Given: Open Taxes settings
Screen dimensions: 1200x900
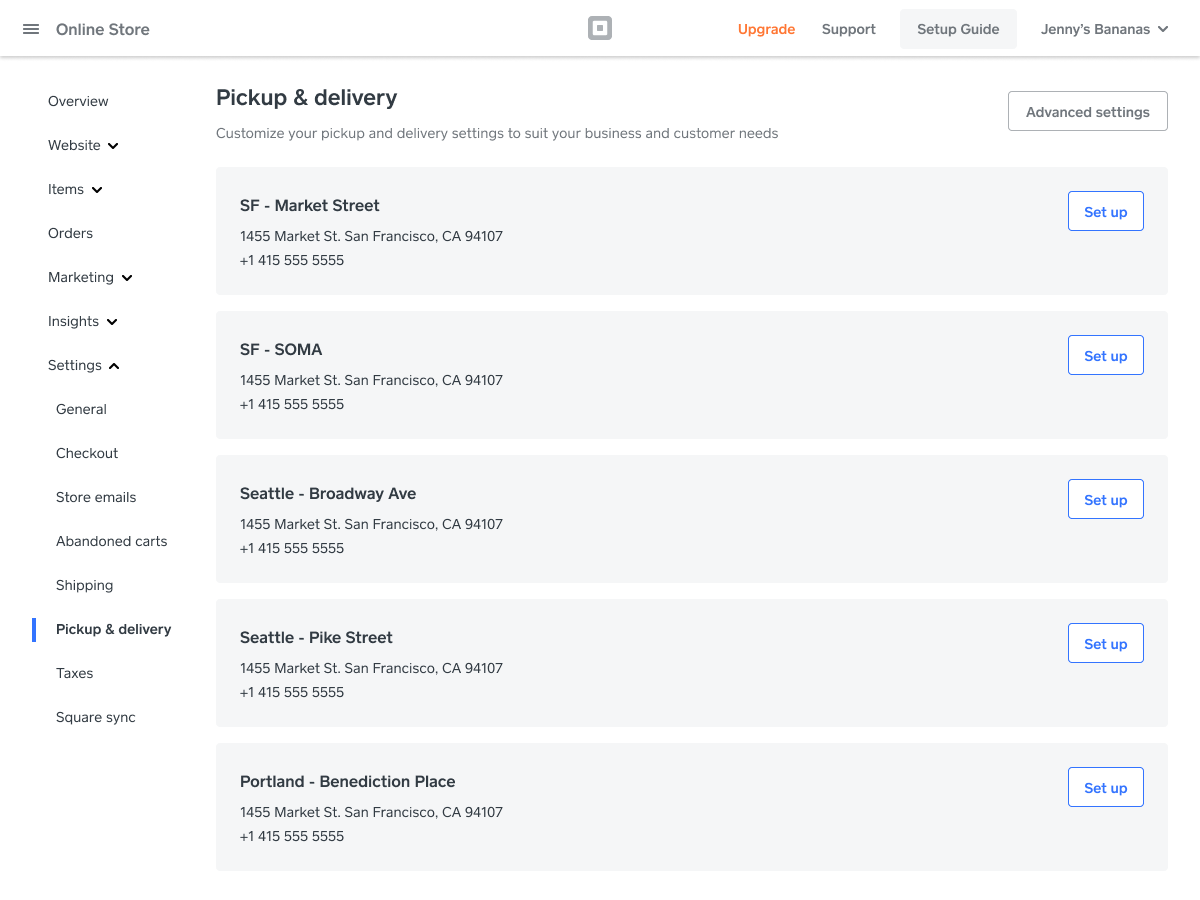Looking at the screenshot, I should click(x=75, y=673).
